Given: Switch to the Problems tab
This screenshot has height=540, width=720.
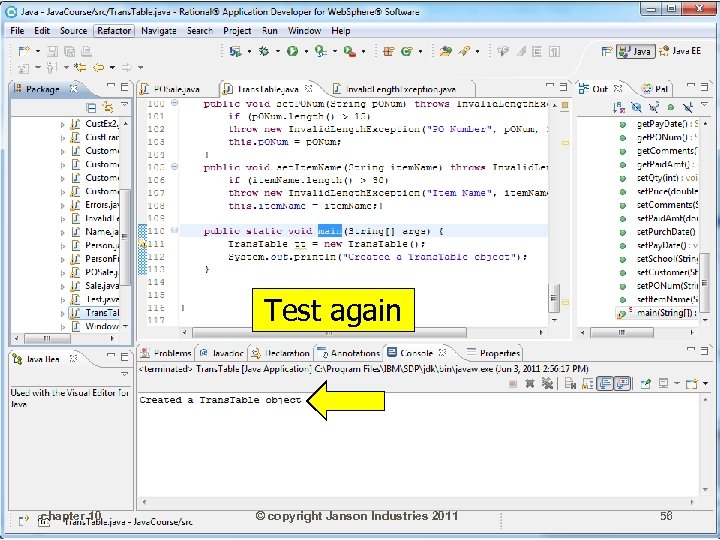Looking at the screenshot, I should click(167, 353).
